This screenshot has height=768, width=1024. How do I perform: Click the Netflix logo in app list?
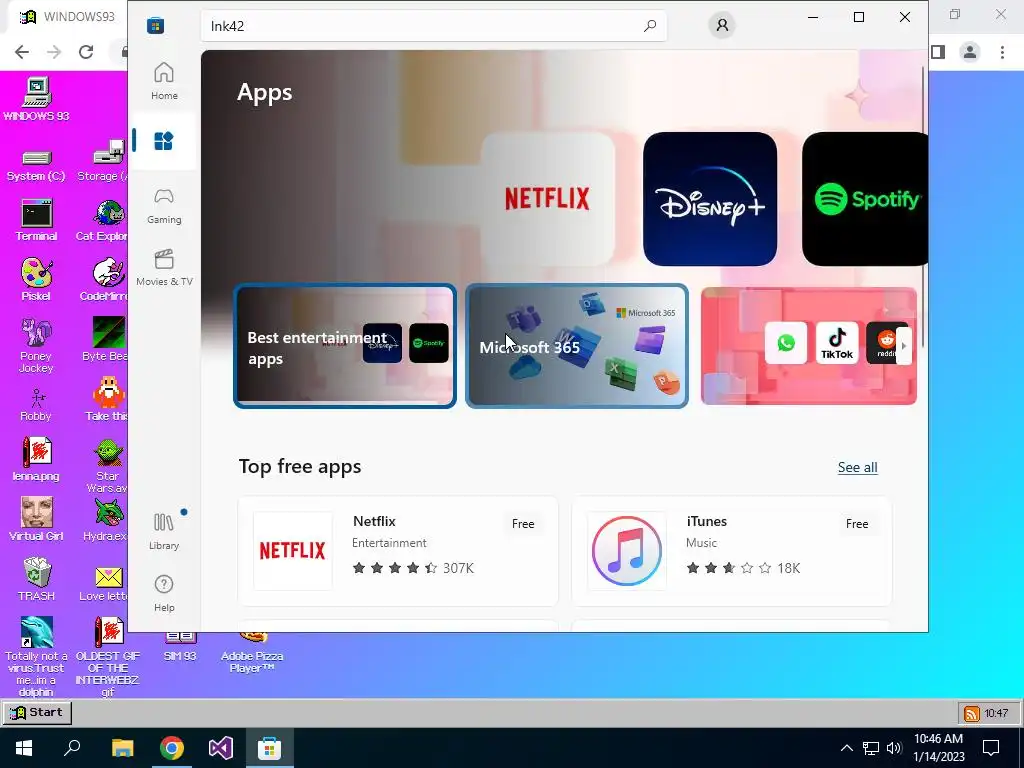[x=293, y=551]
